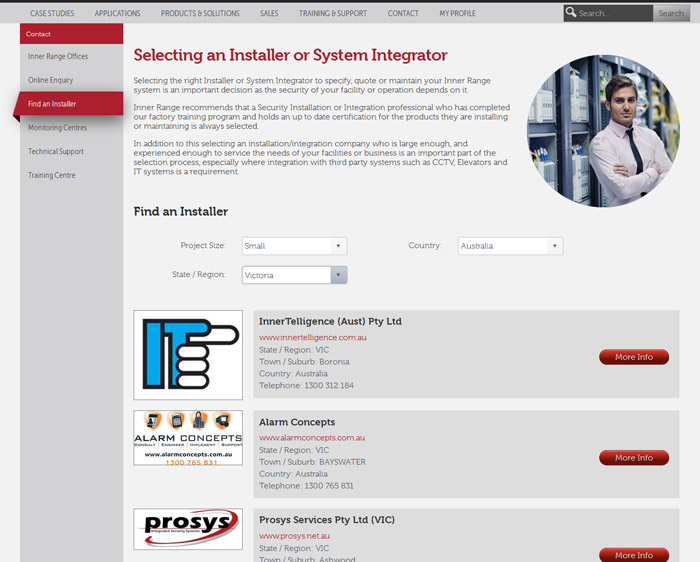Select Inner Range Offices in sidebar
Image resolution: width=700 pixels, height=562 pixels.
(58, 56)
